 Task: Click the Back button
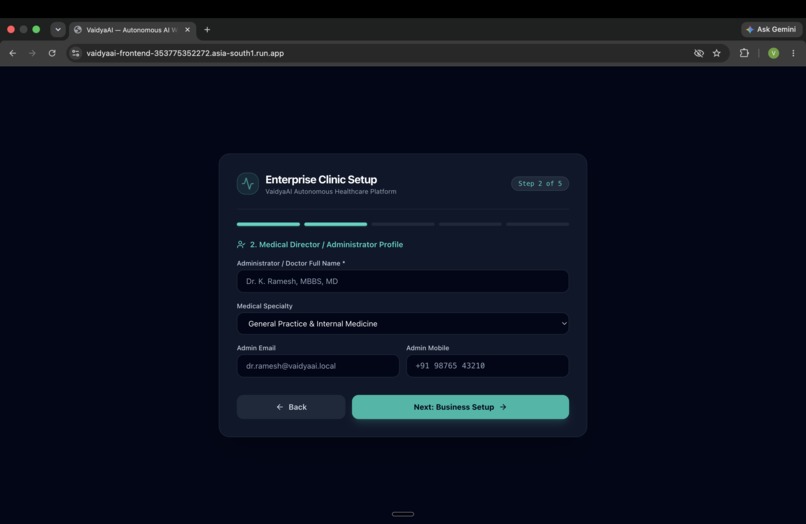click(x=291, y=407)
